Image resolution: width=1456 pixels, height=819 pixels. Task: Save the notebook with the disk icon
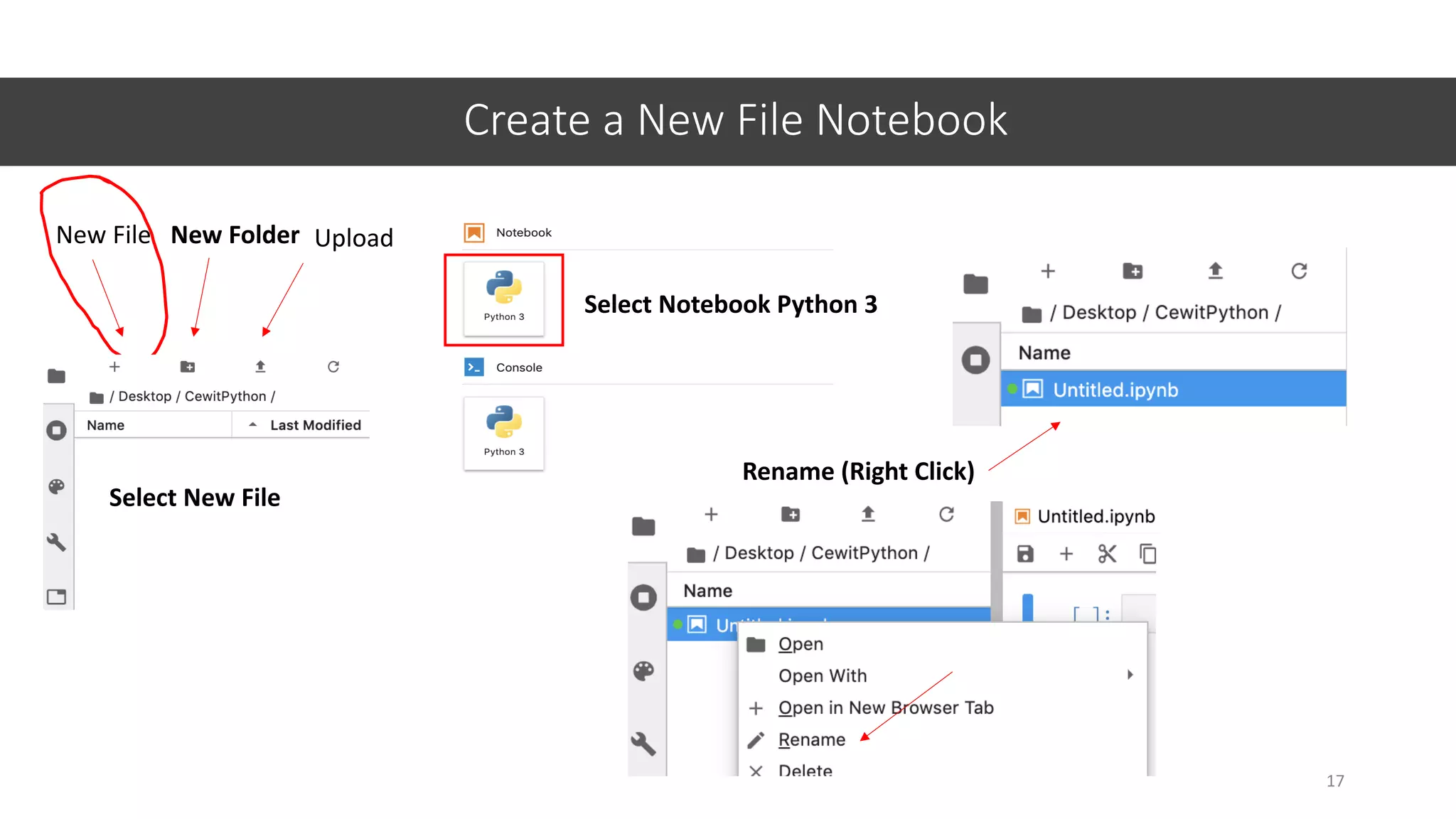point(1025,554)
